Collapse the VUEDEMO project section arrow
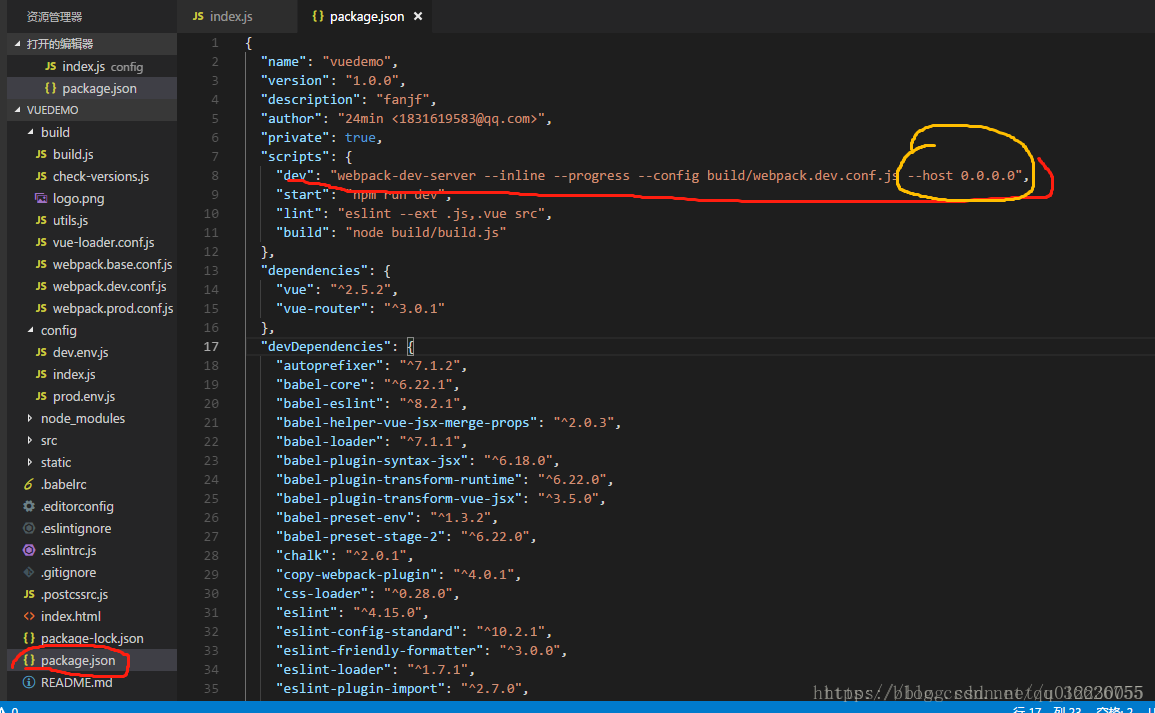Image resolution: width=1155 pixels, height=713 pixels. pyautogui.click(x=18, y=110)
